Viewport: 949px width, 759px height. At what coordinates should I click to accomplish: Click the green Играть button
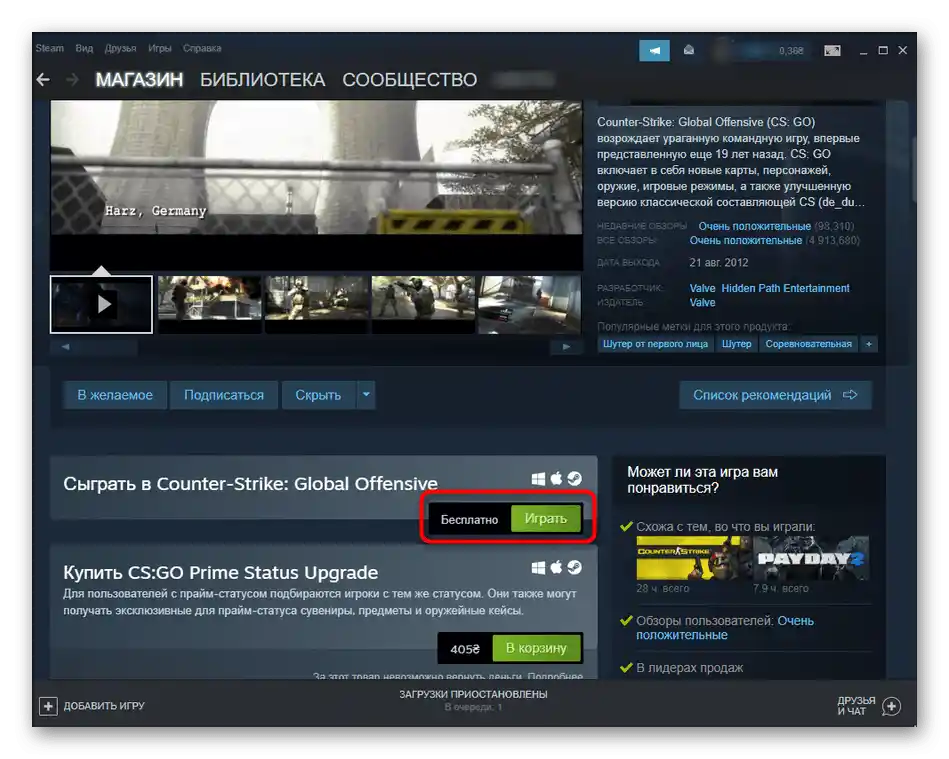point(546,519)
